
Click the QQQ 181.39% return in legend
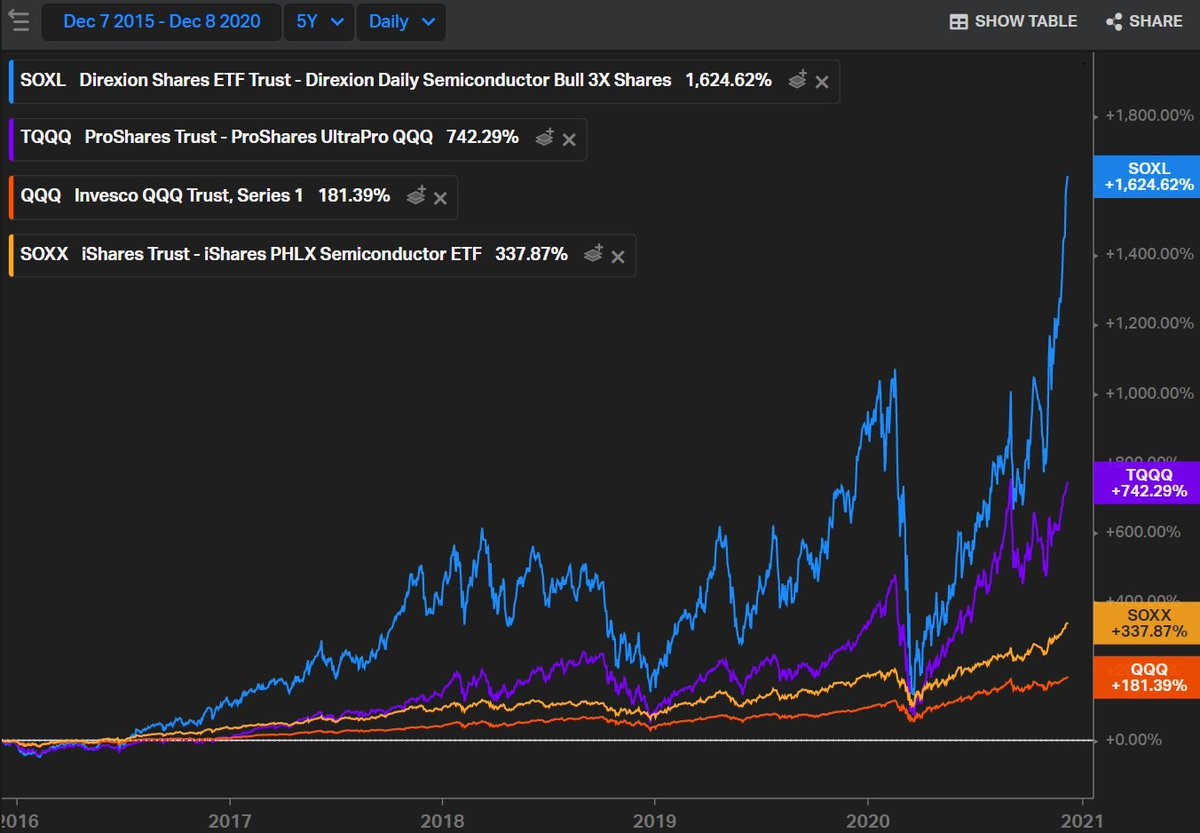(354, 195)
